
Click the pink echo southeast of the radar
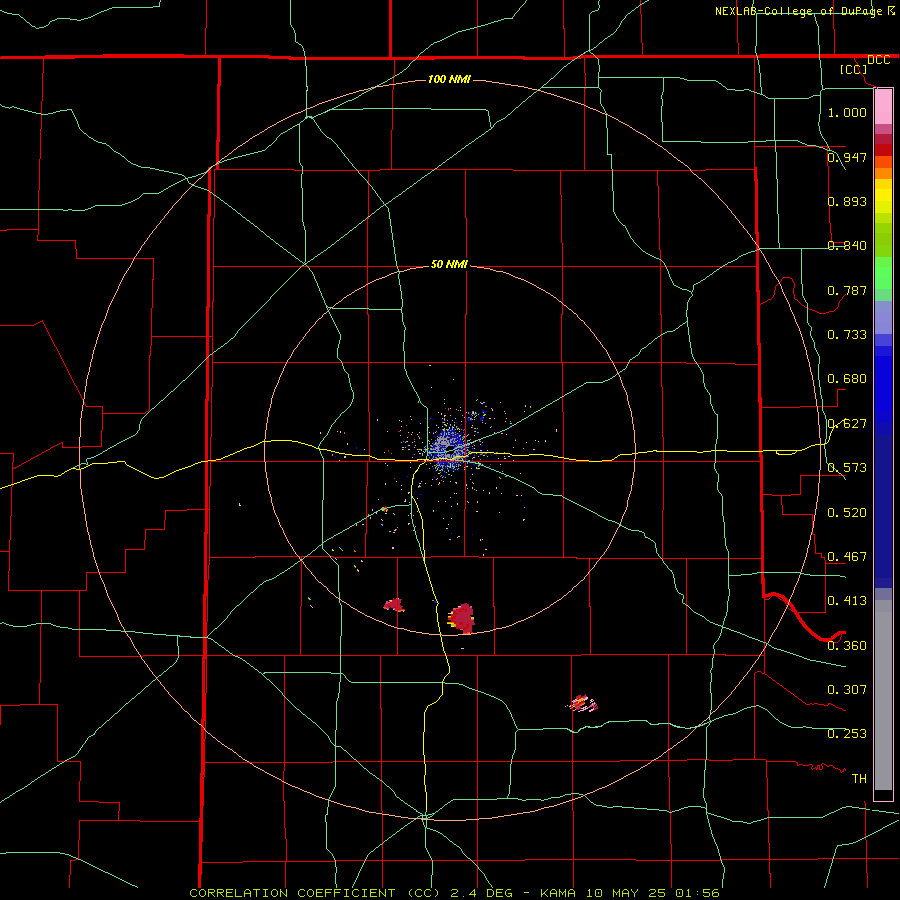click(583, 703)
